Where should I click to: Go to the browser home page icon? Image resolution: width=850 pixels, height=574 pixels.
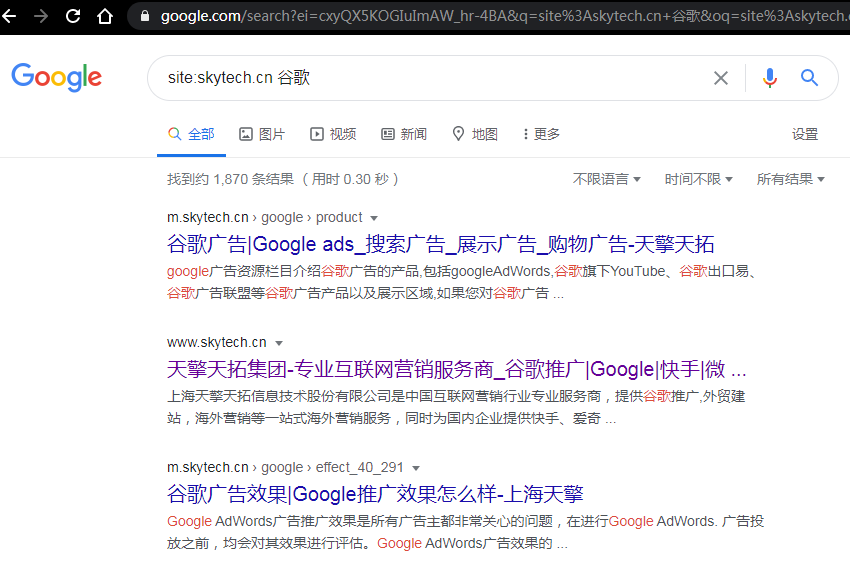click(x=104, y=16)
